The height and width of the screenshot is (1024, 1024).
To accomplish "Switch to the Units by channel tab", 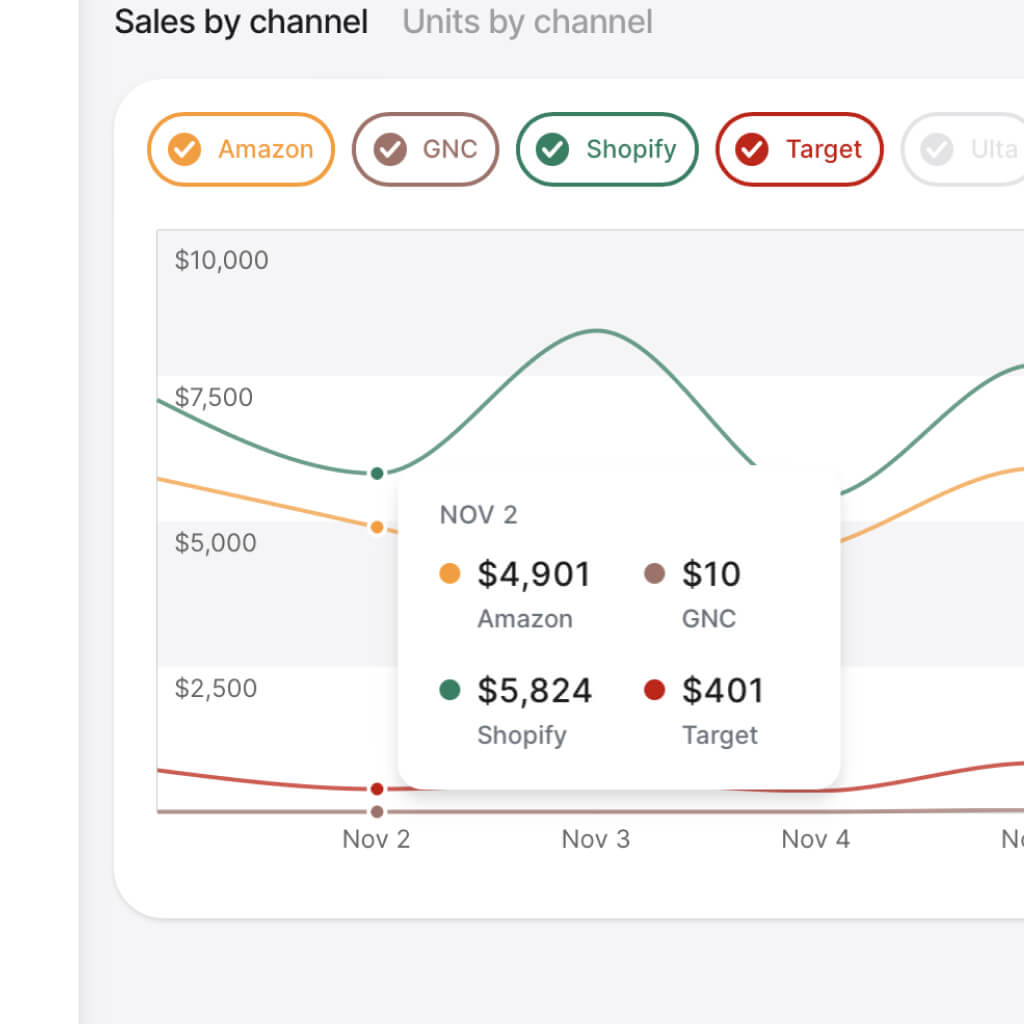I will tap(527, 22).
